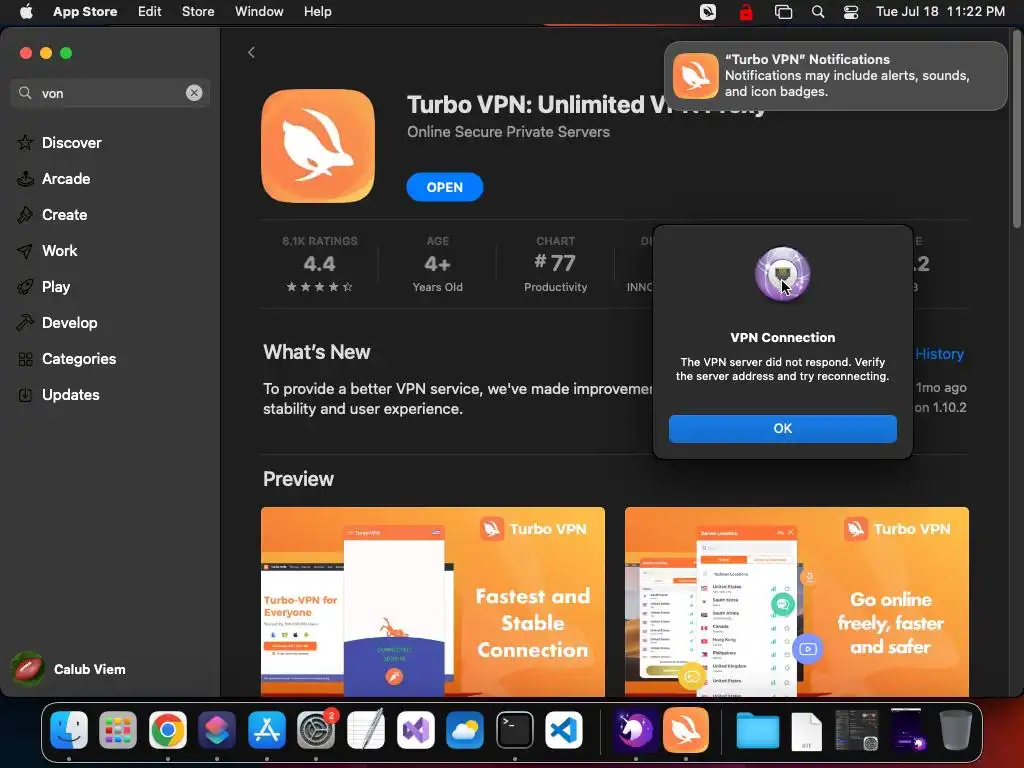Screen dimensions: 1024x768
Task: Click the date and time in the menu bar
Action: click(x=940, y=12)
